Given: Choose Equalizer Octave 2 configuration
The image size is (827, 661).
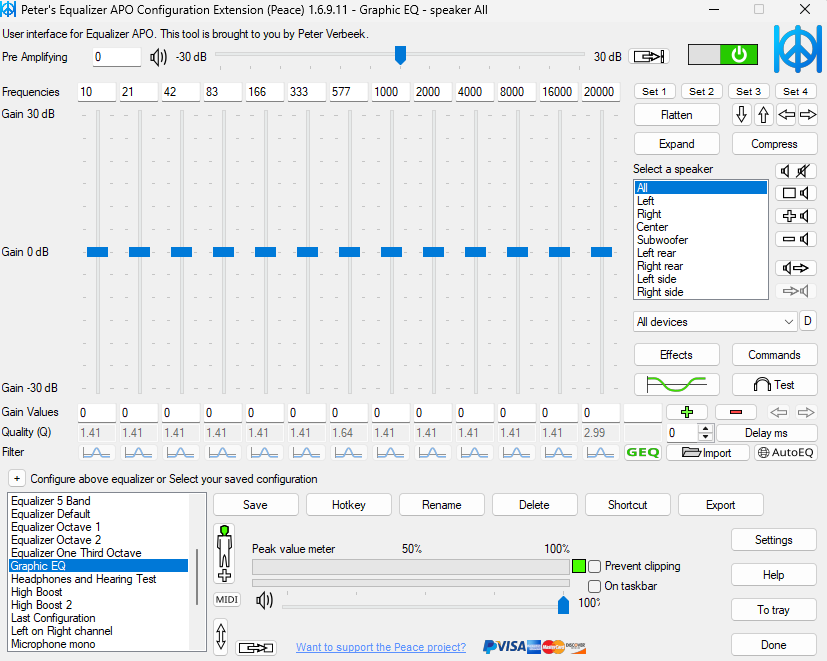Looking at the screenshot, I should 99,540.
